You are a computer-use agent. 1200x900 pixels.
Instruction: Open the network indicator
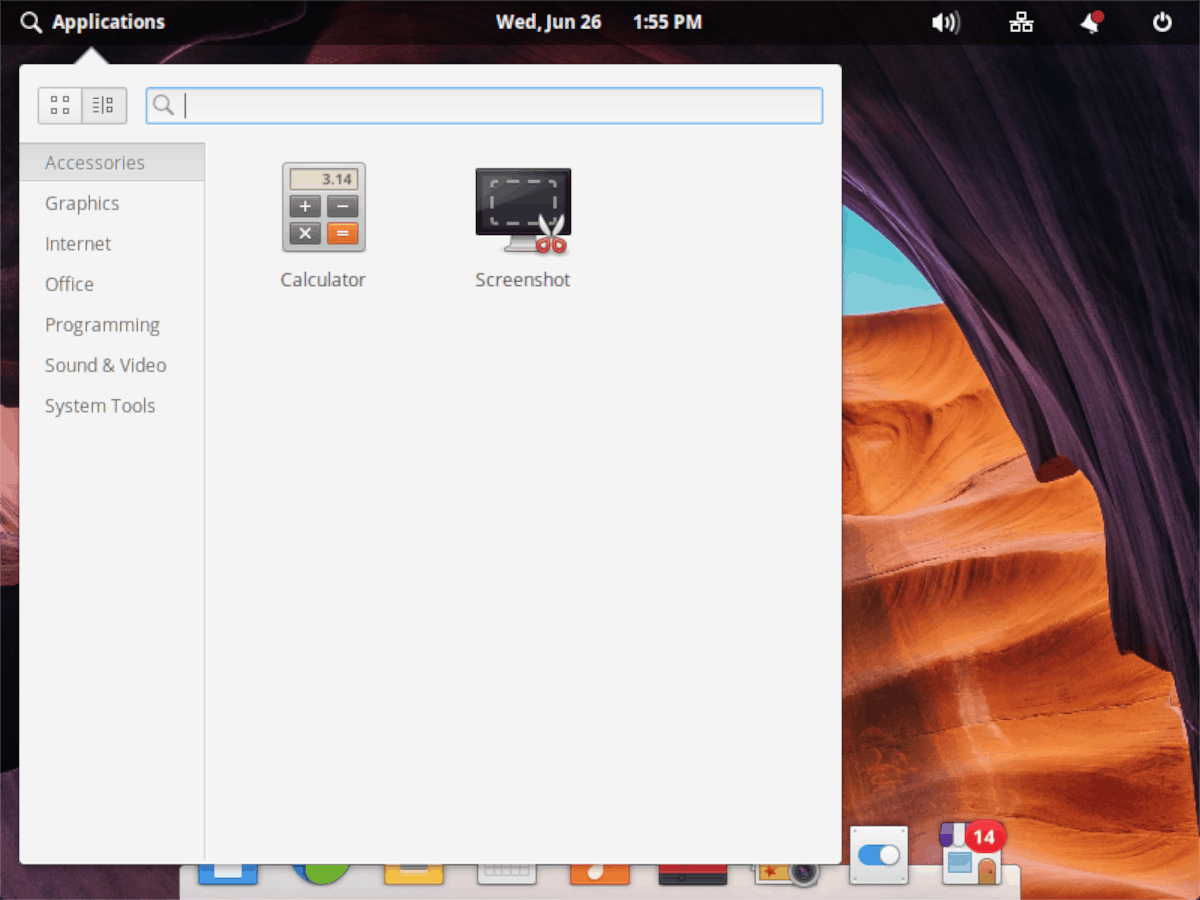1021,22
